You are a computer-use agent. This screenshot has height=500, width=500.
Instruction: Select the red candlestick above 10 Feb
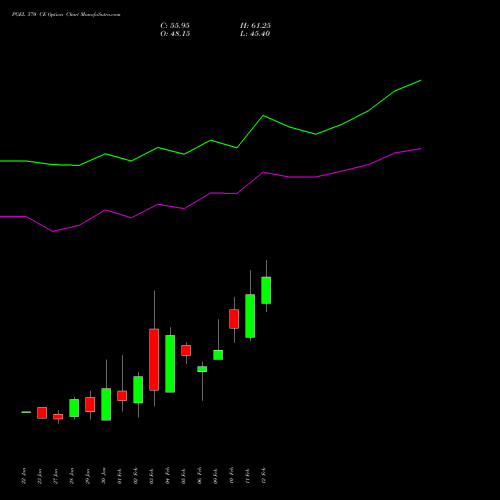234,319
